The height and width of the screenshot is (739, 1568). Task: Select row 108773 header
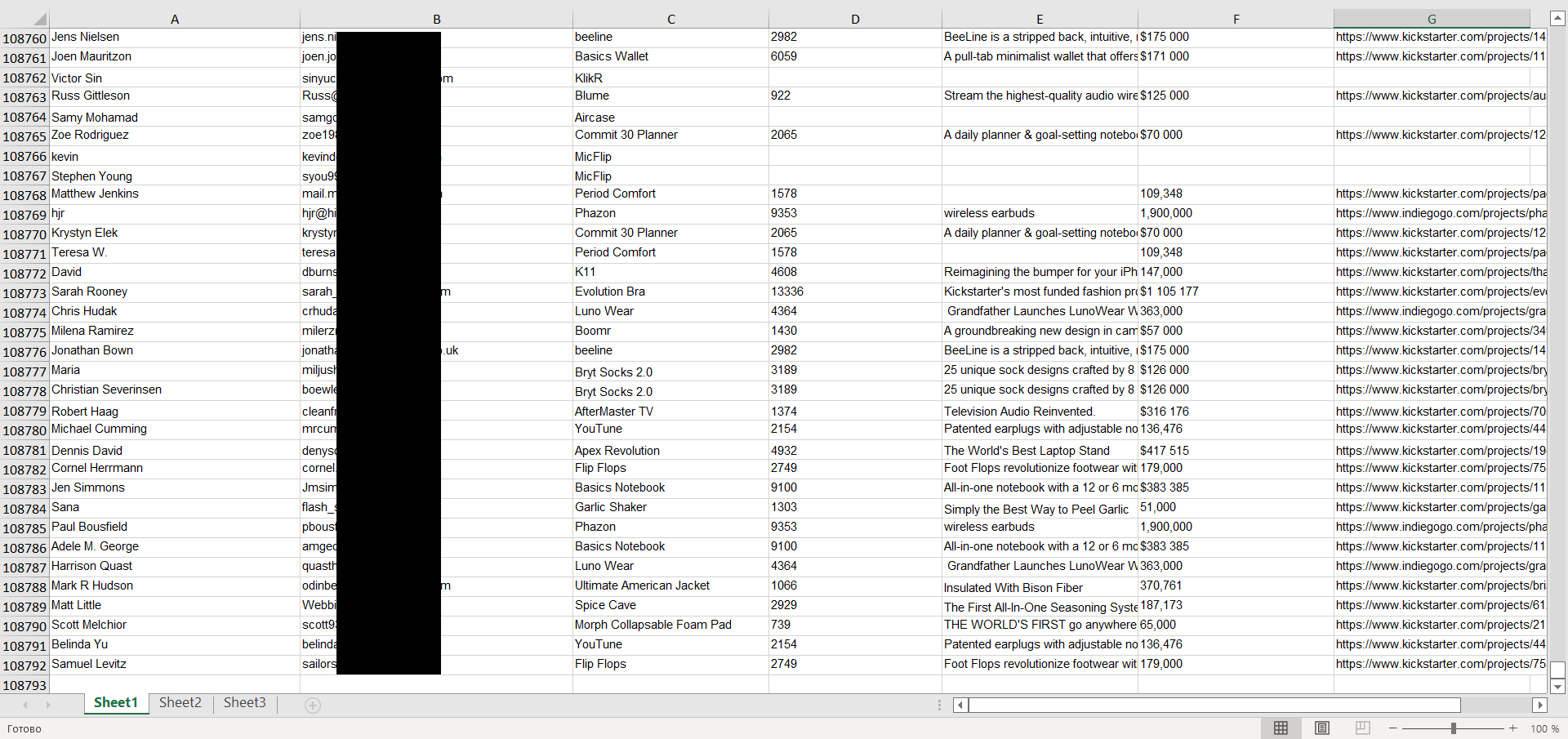coord(24,293)
